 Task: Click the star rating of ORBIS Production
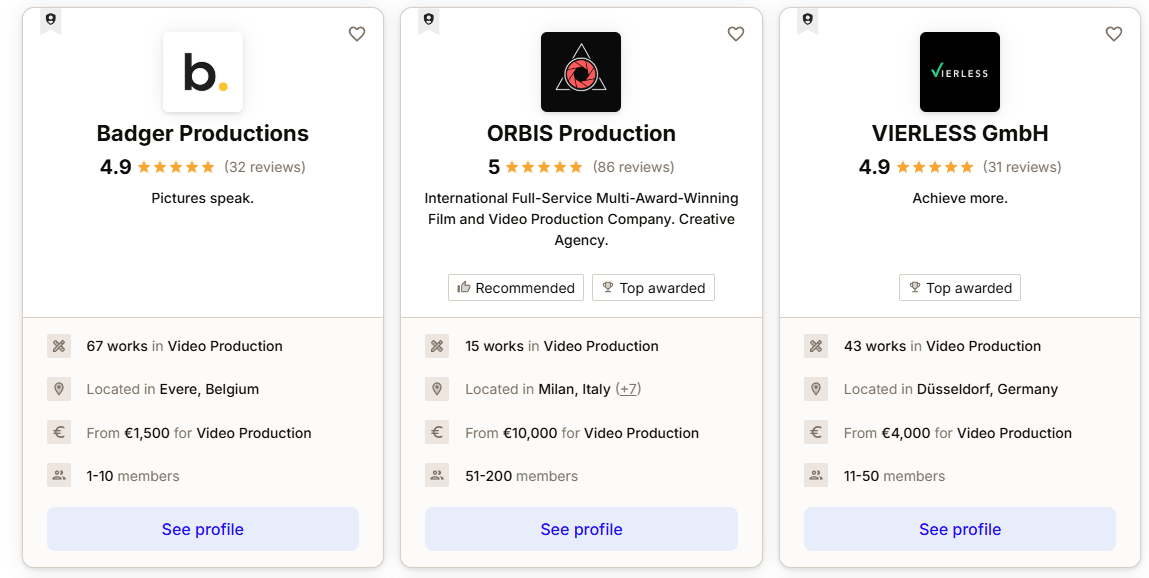pyautogui.click(x=544, y=167)
